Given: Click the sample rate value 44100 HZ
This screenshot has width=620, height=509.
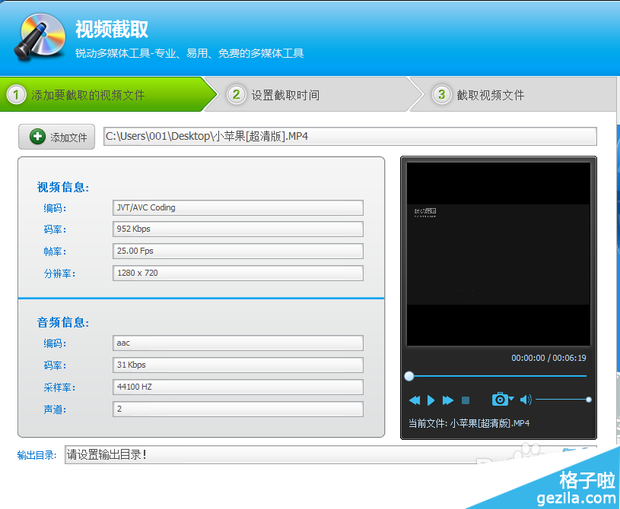Looking at the screenshot, I should 238,387.
